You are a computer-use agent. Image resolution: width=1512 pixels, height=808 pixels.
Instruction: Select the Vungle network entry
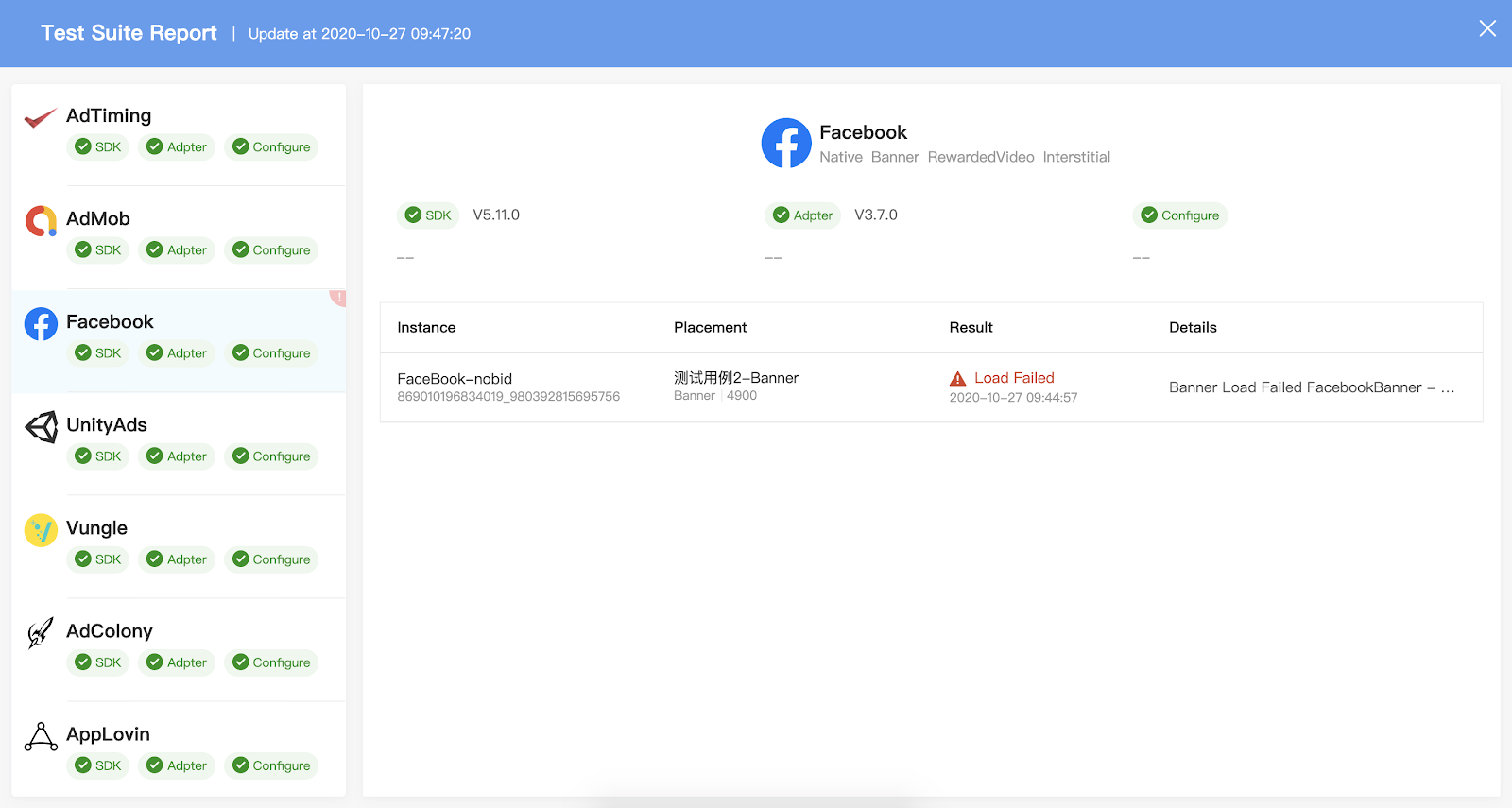[179, 546]
